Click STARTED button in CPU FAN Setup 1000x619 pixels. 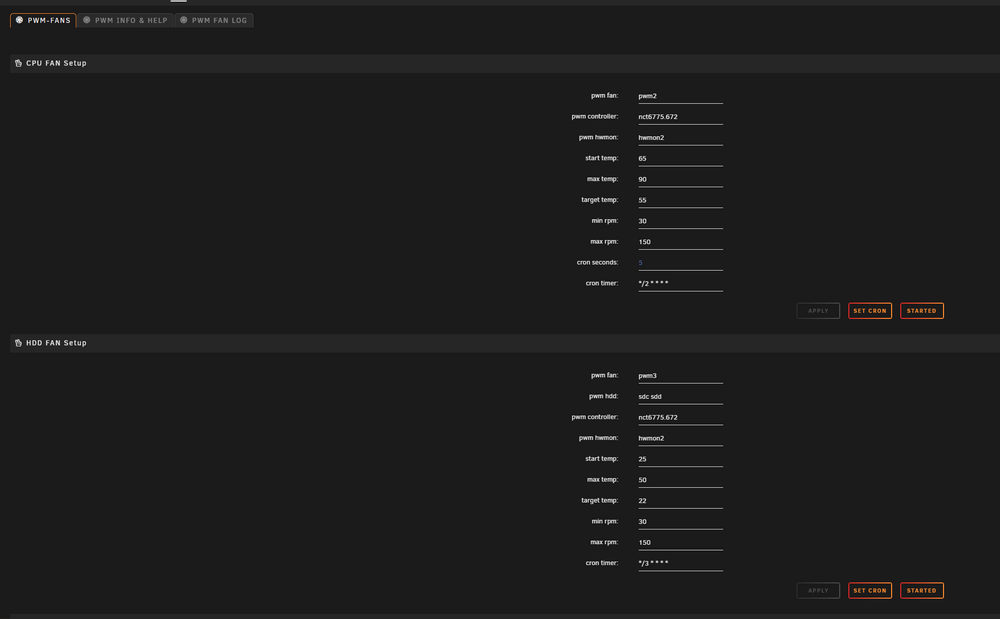[922, 311]
